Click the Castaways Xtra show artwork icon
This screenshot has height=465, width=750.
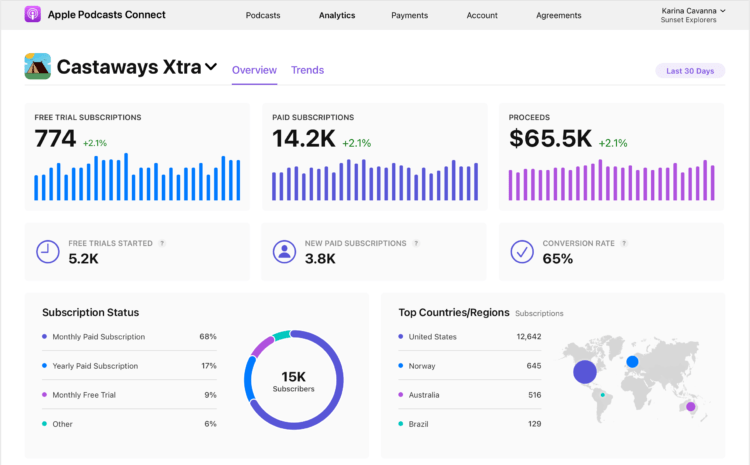coord(38,66)
